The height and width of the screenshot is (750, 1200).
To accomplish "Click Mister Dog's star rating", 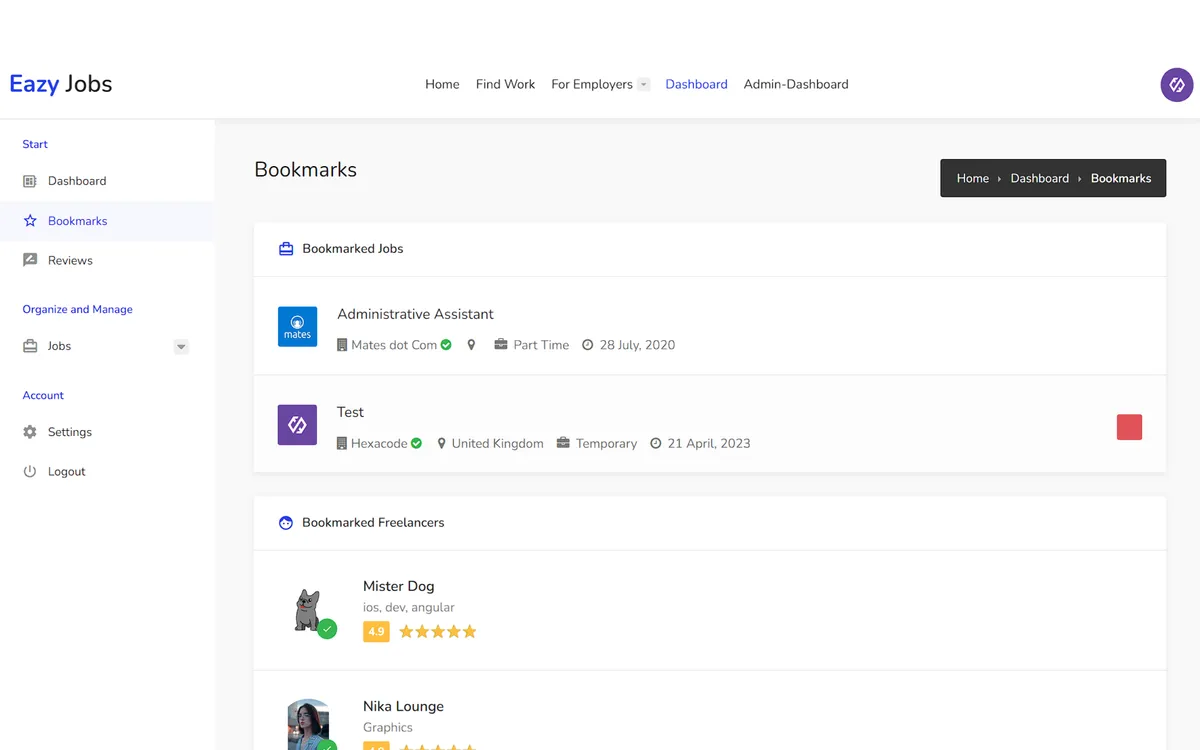I will click(438, 632).
